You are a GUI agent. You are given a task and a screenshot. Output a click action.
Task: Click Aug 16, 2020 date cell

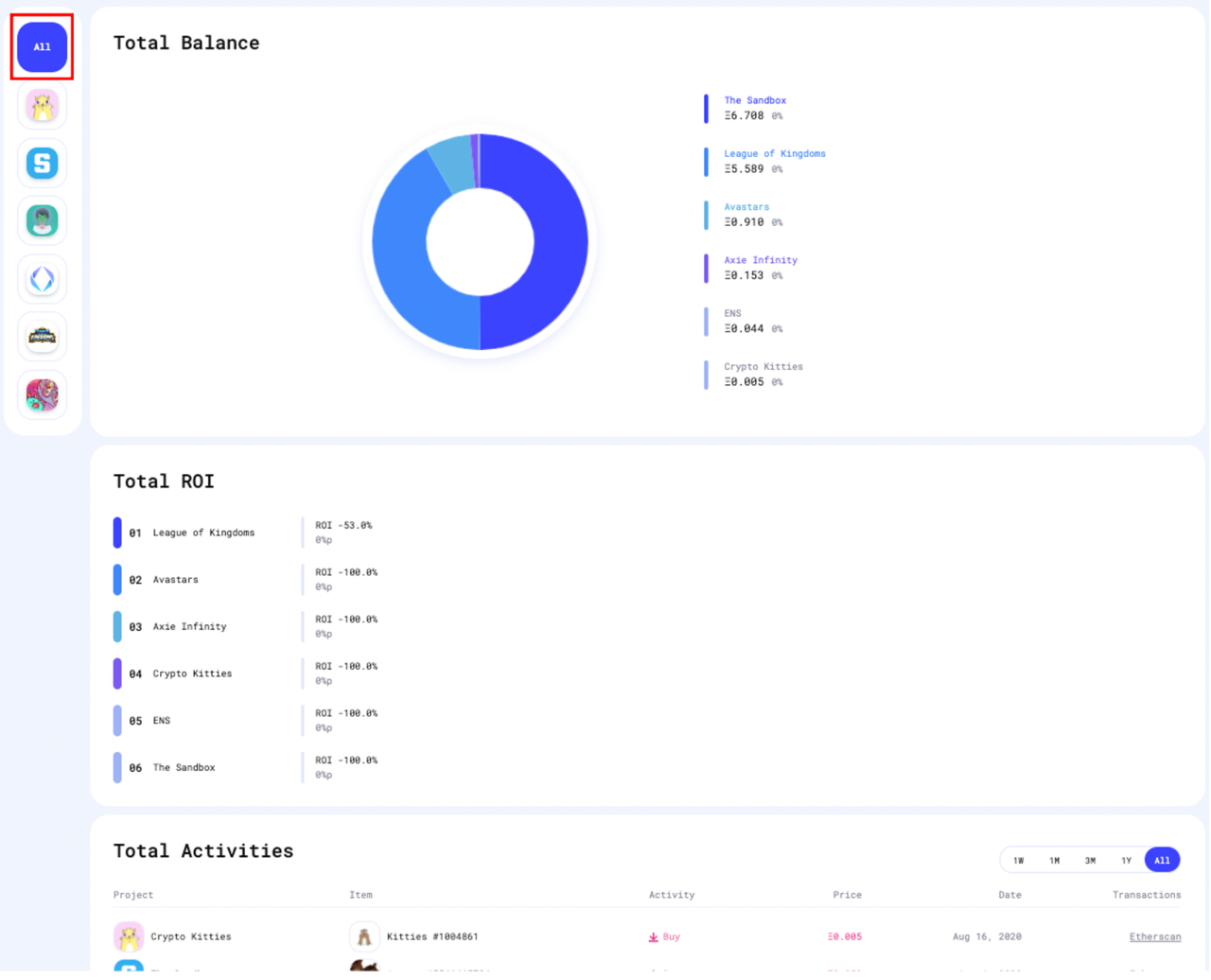click(x=987, y=936)
